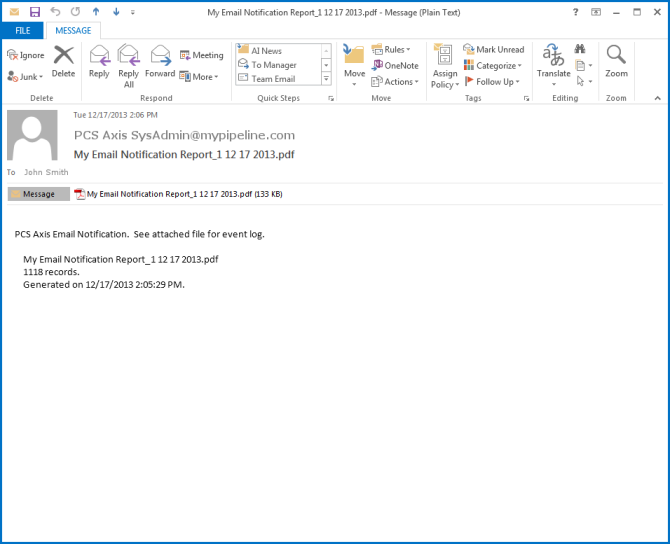Reply with a Meeting
This screenshot has height=544, width=670.
pos(201,55)
